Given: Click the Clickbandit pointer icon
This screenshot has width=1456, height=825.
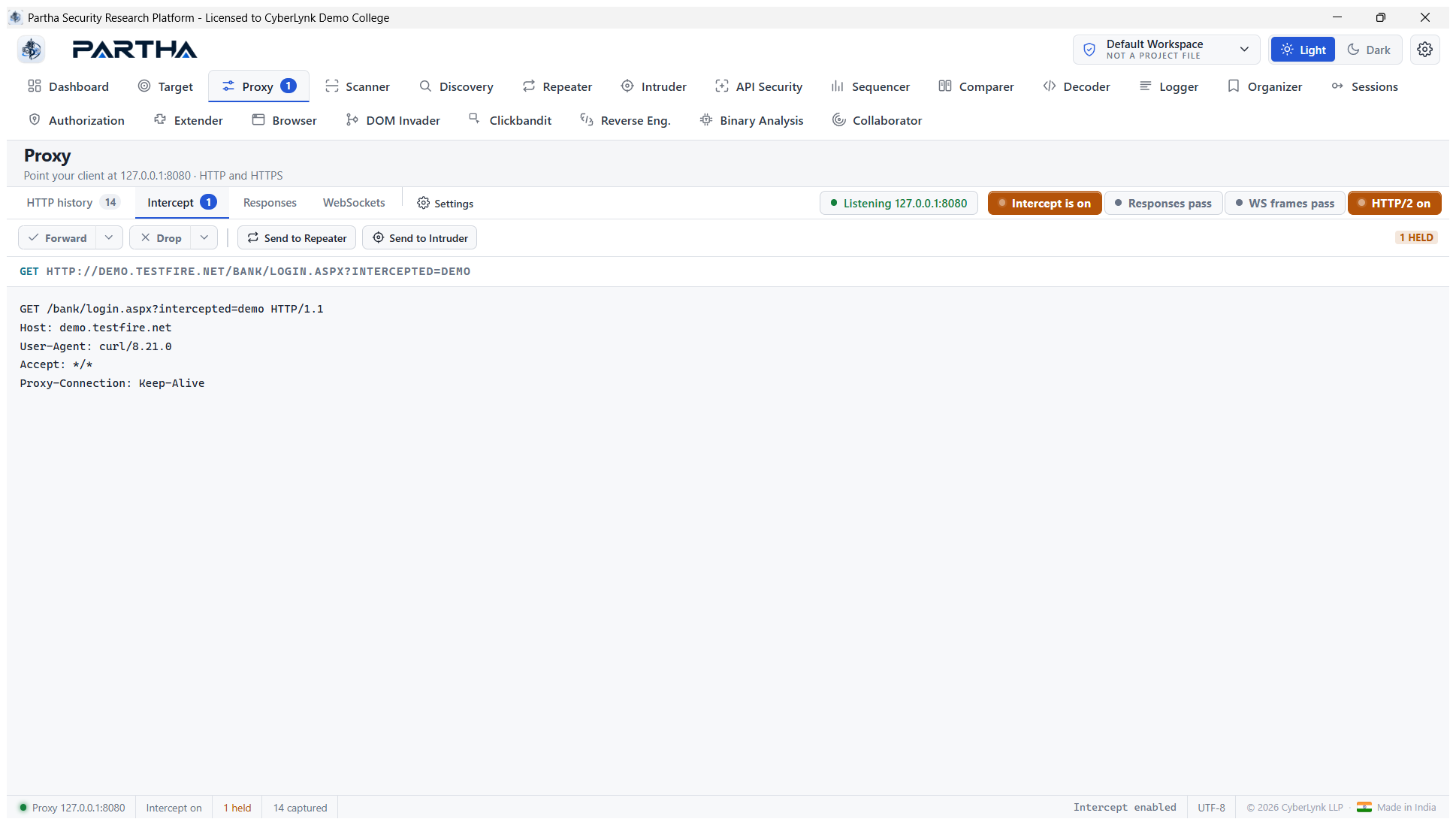Looking at the screenshot, I should pos(475,119).
